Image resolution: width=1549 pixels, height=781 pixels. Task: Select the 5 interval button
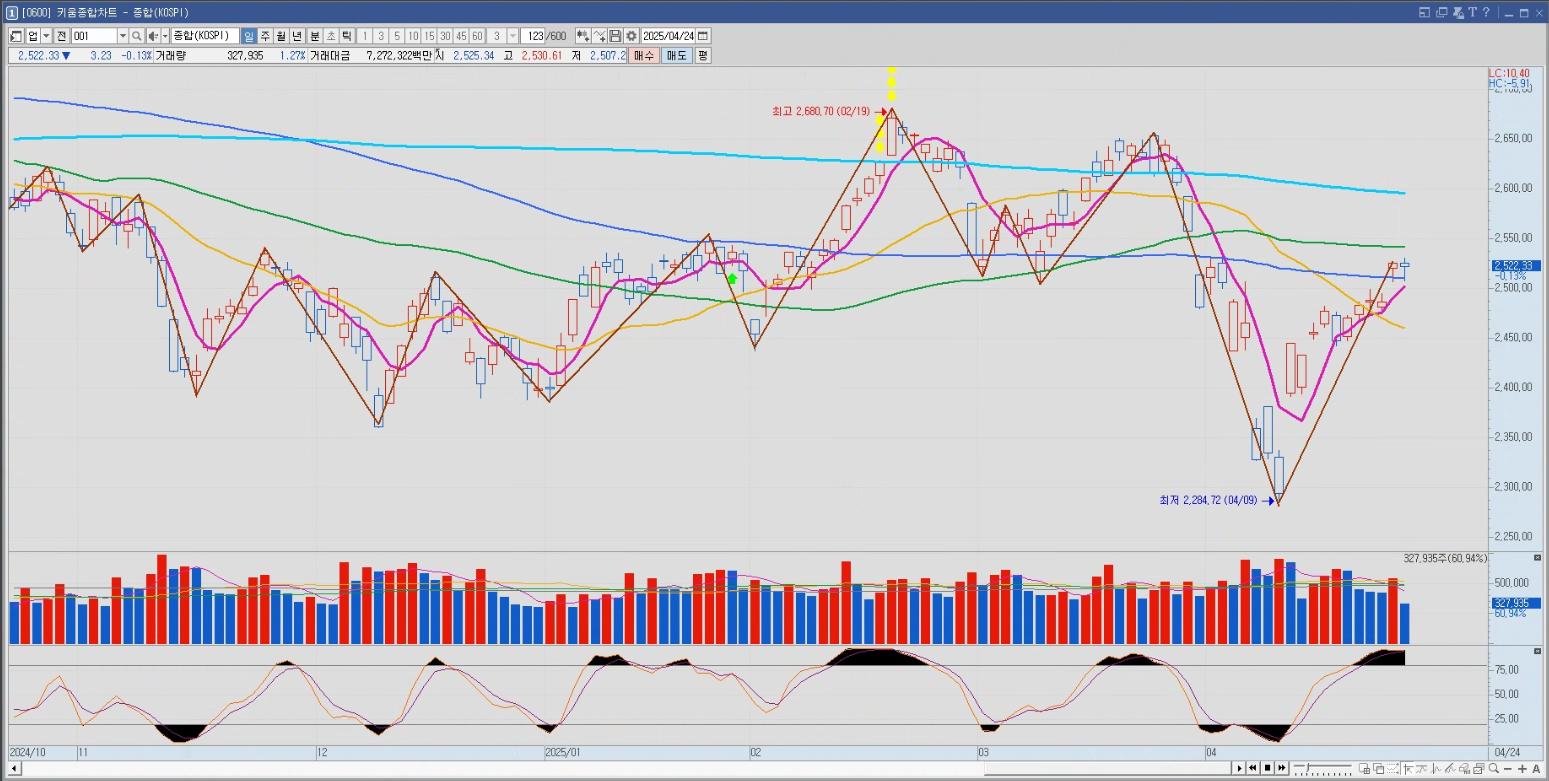coord(397,35)
